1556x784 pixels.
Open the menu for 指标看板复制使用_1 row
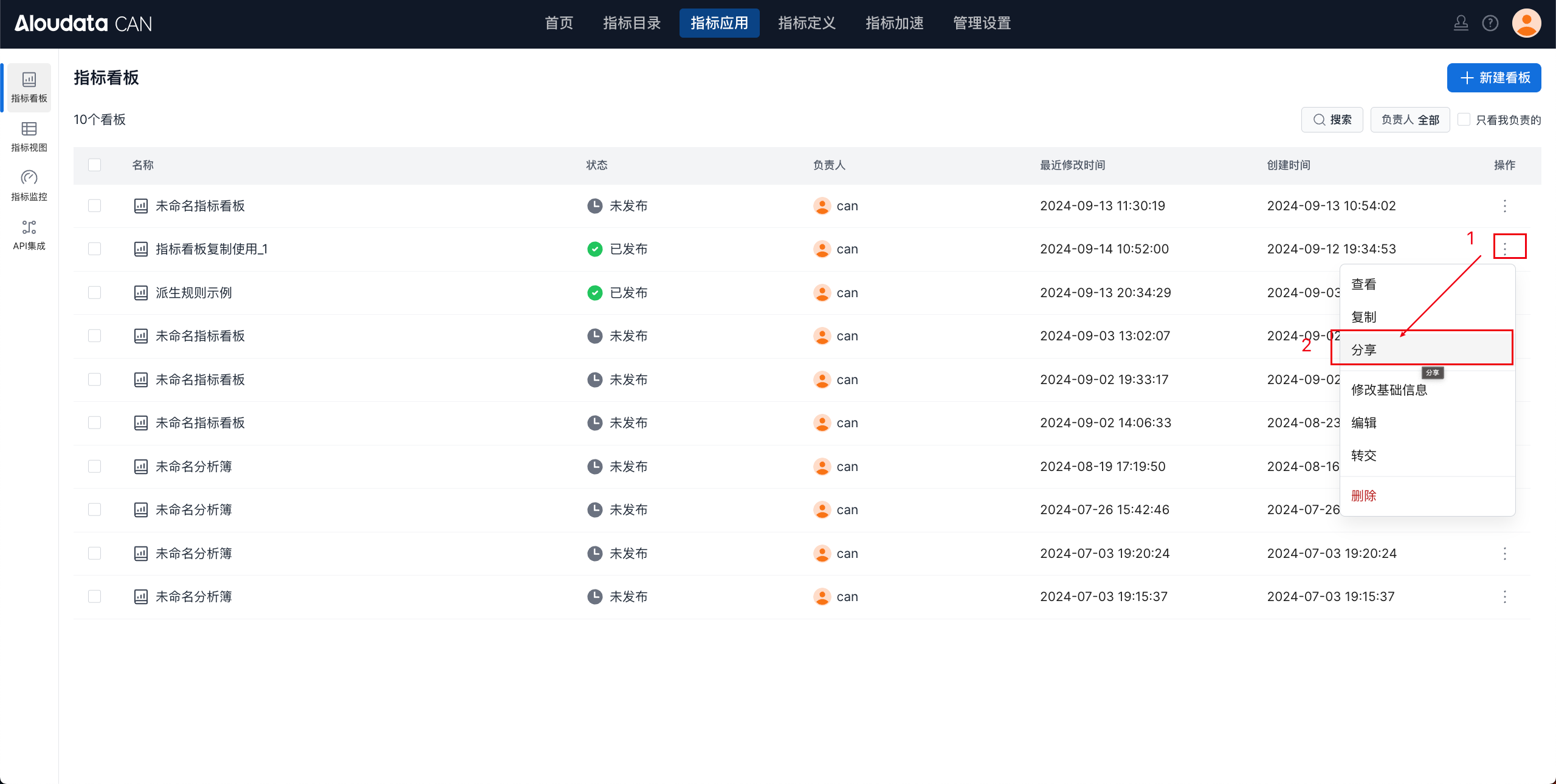tap(1504, 249)
